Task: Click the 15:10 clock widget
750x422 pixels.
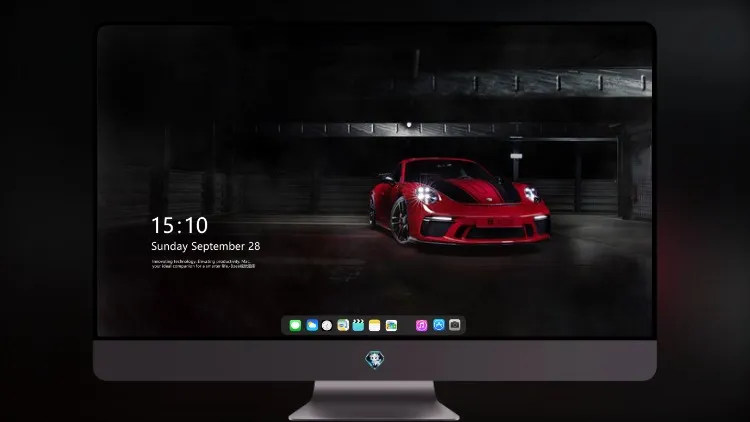Action: pos(179,225)
